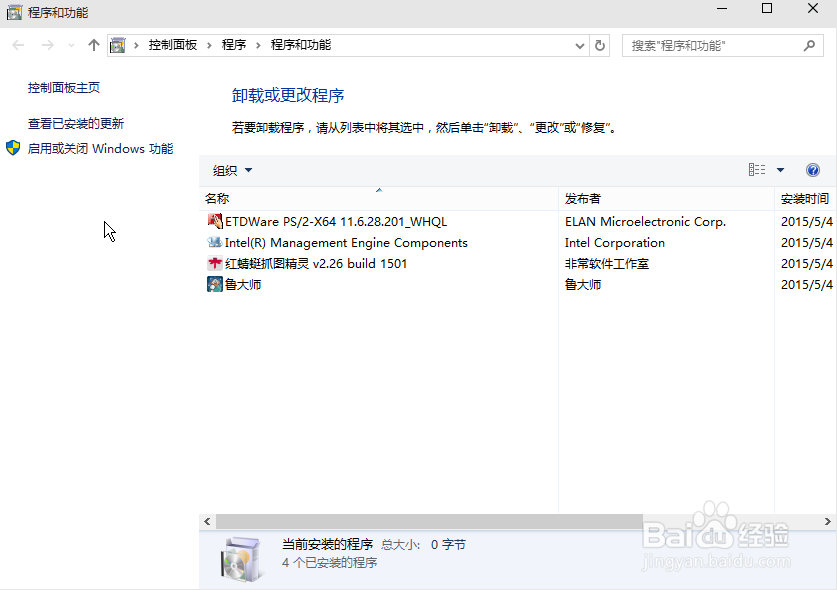Click the shield icon beside Windows 功能
Viewport: 837px width, 590px height.
click(13, 148)
